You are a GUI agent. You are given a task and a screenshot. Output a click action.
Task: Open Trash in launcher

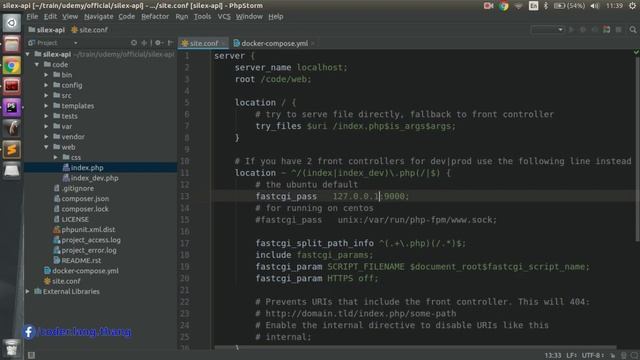(x=11, y=348)
